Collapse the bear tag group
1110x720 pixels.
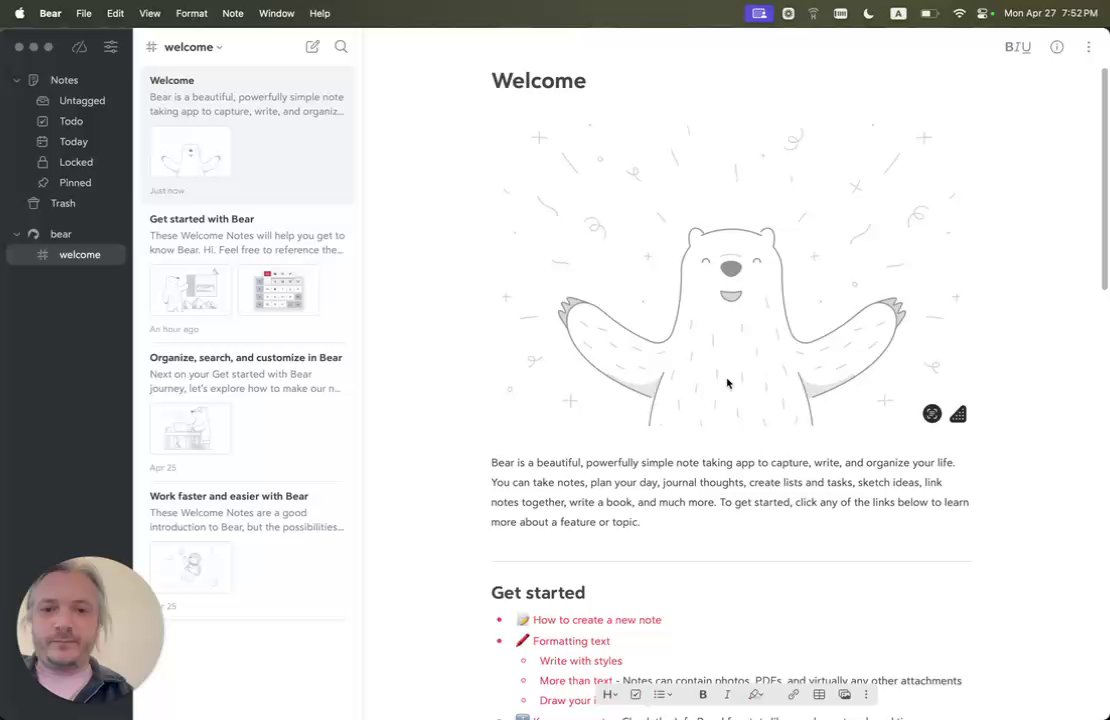click(16, 234)
